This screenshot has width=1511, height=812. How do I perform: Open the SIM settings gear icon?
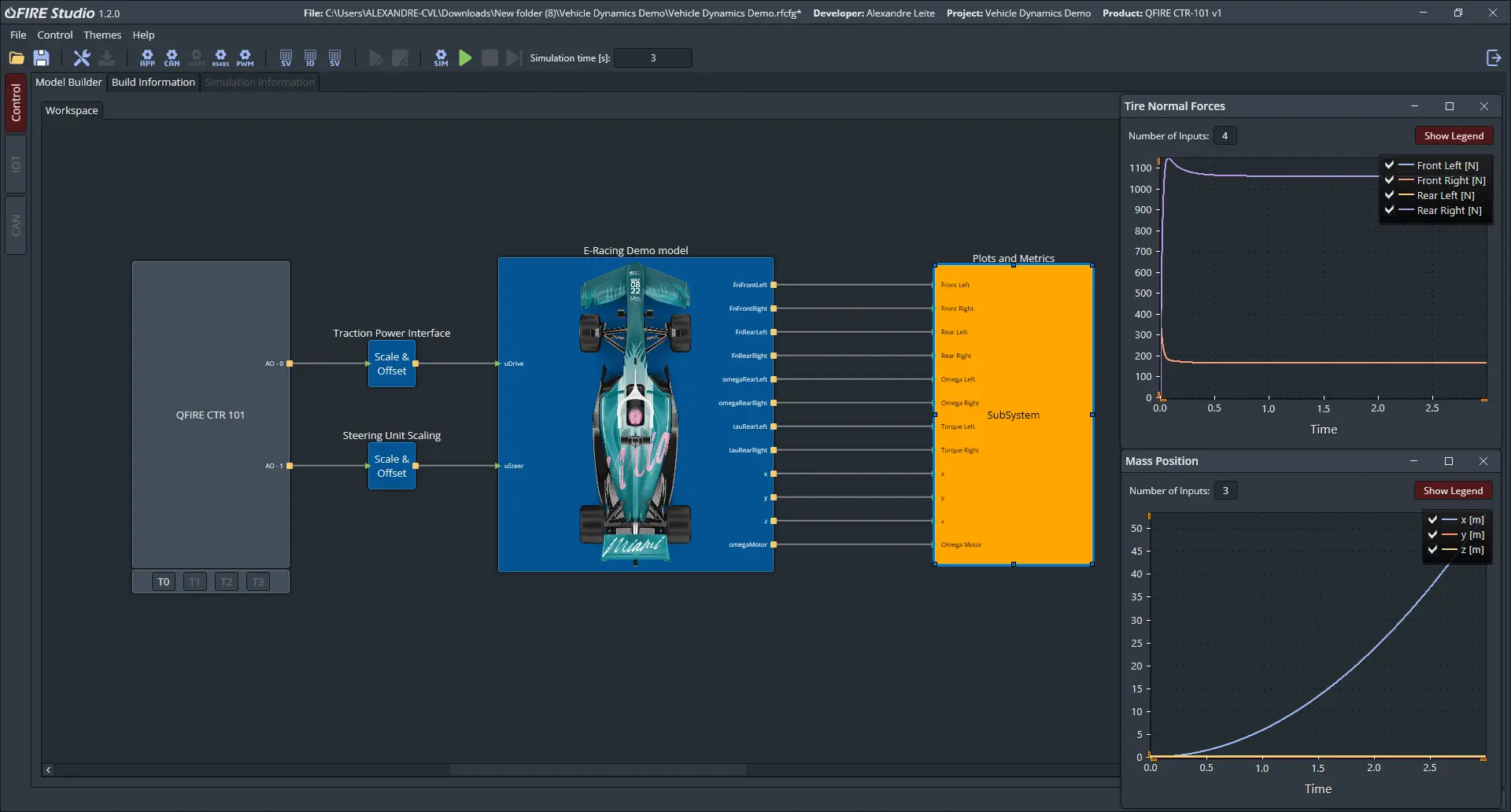[441, 57]
